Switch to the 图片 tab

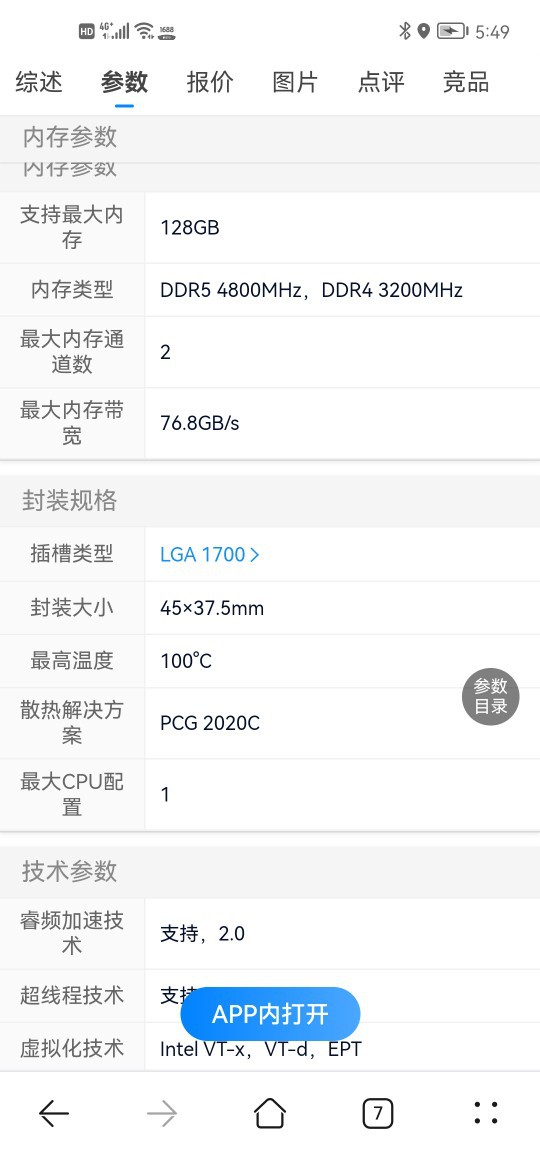pos(295,82)
